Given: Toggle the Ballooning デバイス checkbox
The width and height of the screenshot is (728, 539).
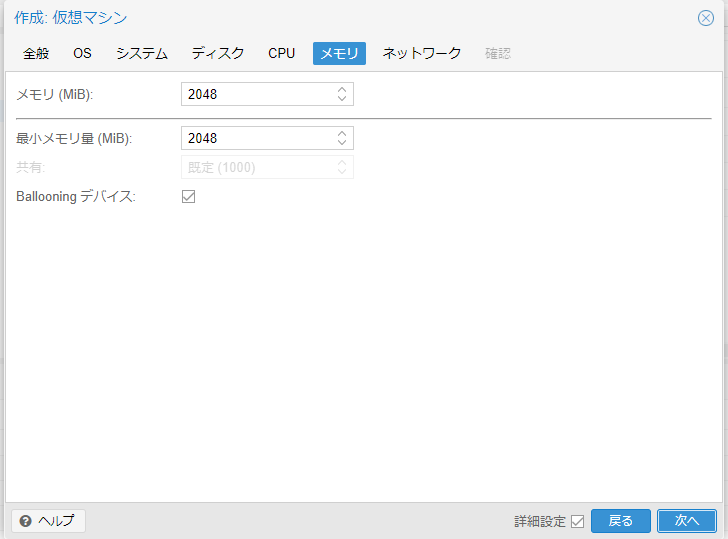Looking at the screenshot, I should pos(188,197).
